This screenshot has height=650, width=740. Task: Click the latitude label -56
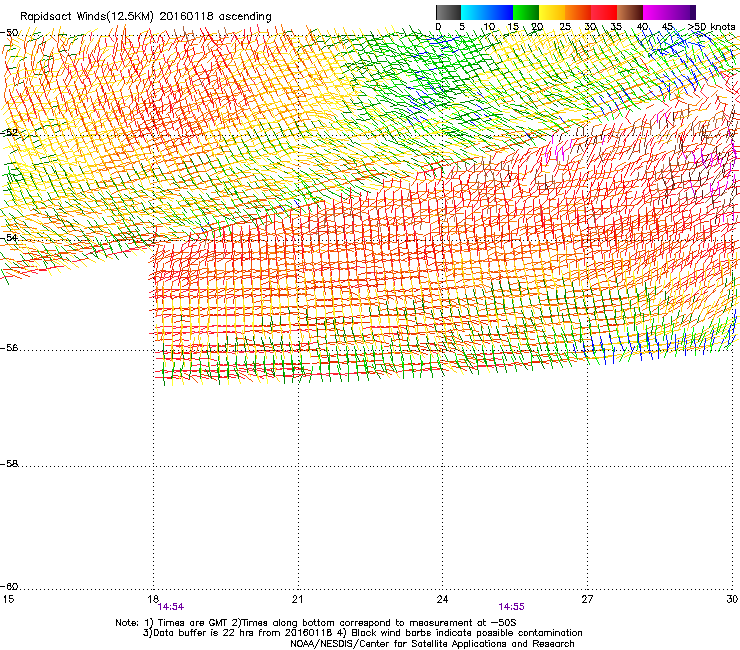[x=9, y=348]
